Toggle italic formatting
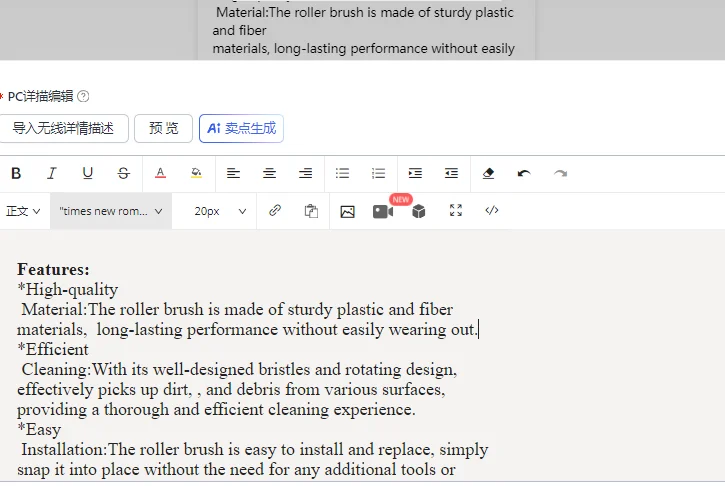Screen dimensions: 725x486 point(52,173)
